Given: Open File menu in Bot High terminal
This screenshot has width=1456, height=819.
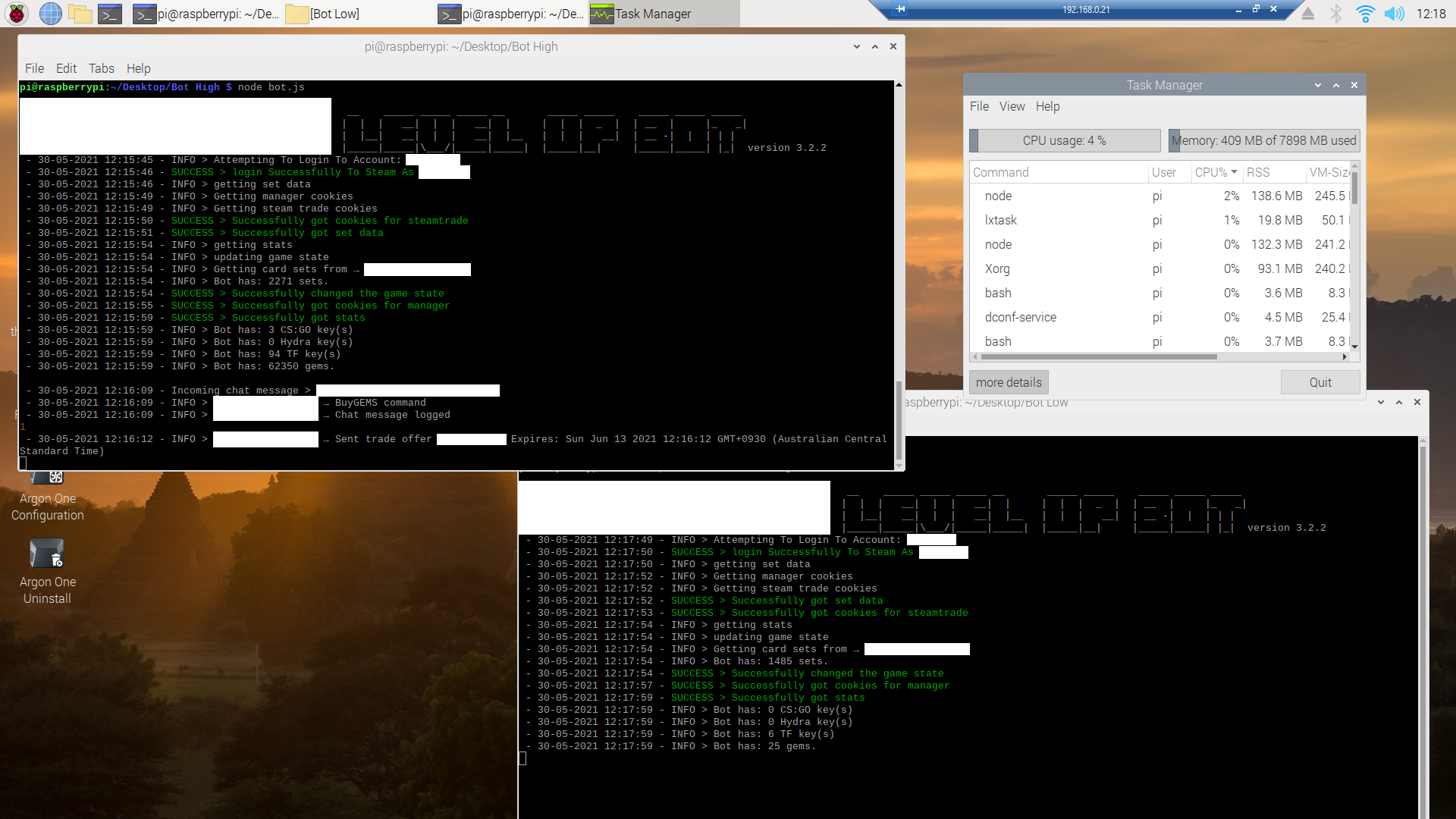Looking at the screenshot, I should tap(34, 68).
